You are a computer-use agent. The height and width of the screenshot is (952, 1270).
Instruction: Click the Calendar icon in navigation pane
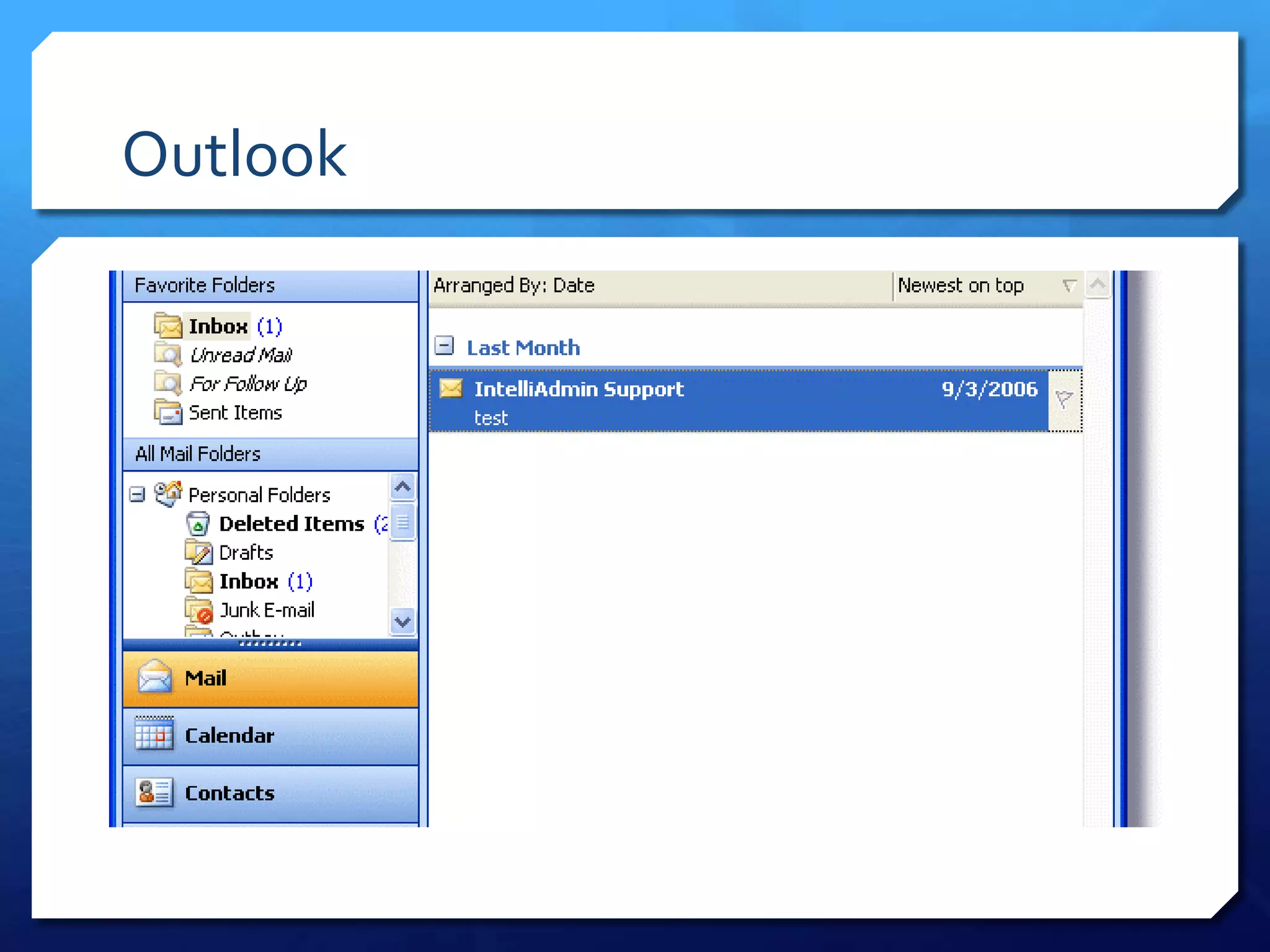pyautogui.click(x=154, y=734)
